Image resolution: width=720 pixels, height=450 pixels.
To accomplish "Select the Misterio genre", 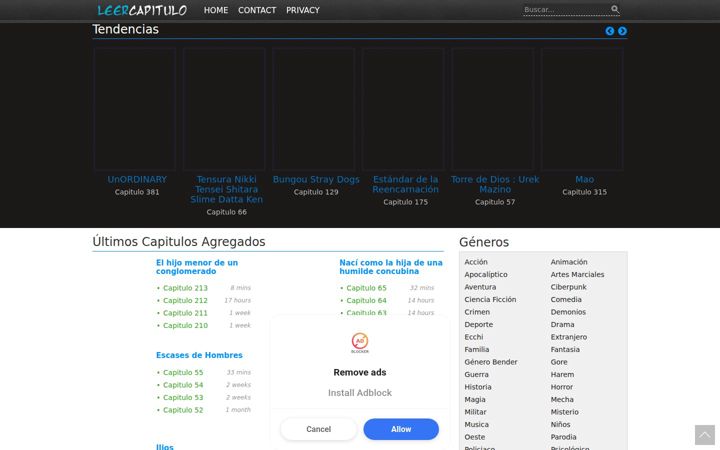I will coord(564,412).
